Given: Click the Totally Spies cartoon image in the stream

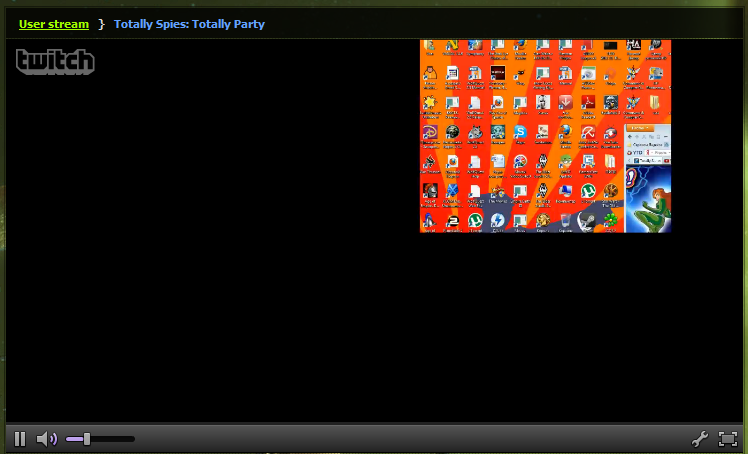Looking at the screenshot, I should (648, 199).
